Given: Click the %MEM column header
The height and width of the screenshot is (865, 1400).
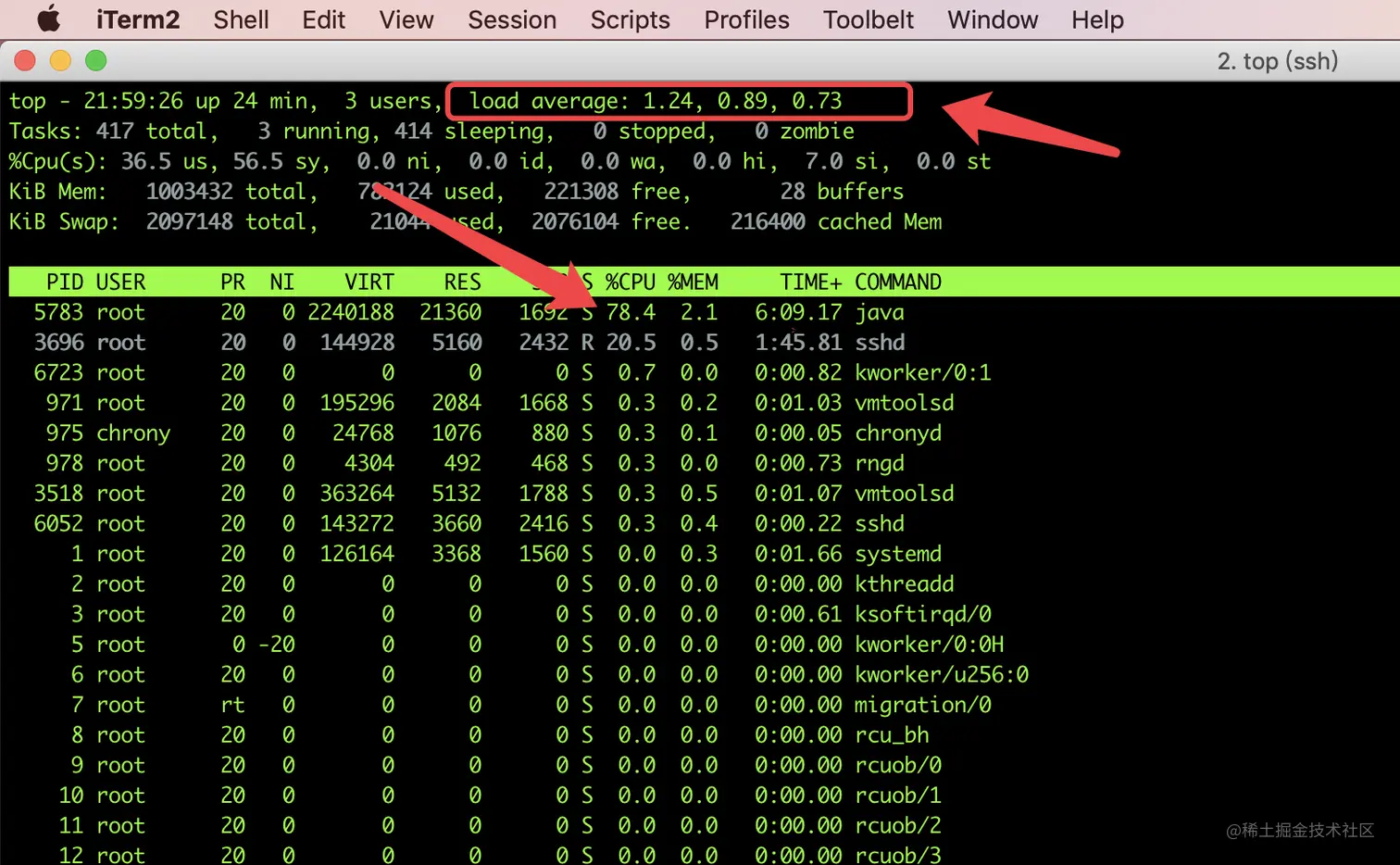Looking at the screenshot, I should [693, 282].
